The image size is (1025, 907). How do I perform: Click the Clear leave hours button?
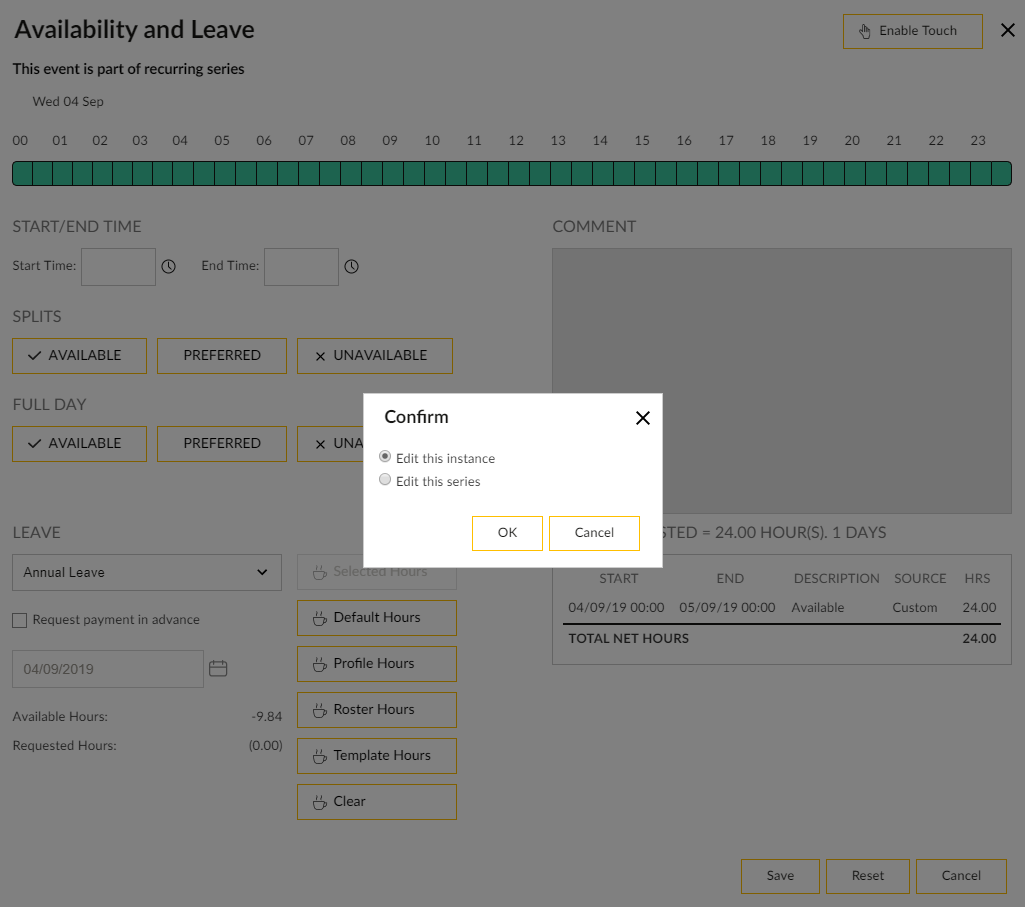tap(377, 802)
